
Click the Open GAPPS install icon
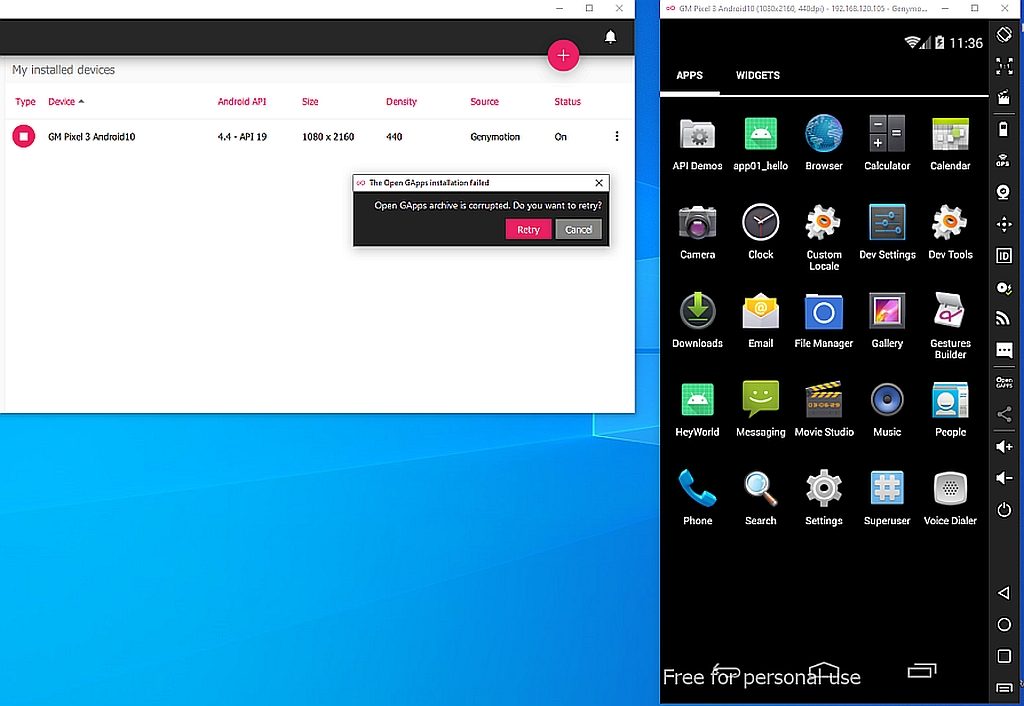click(1004, 382)
